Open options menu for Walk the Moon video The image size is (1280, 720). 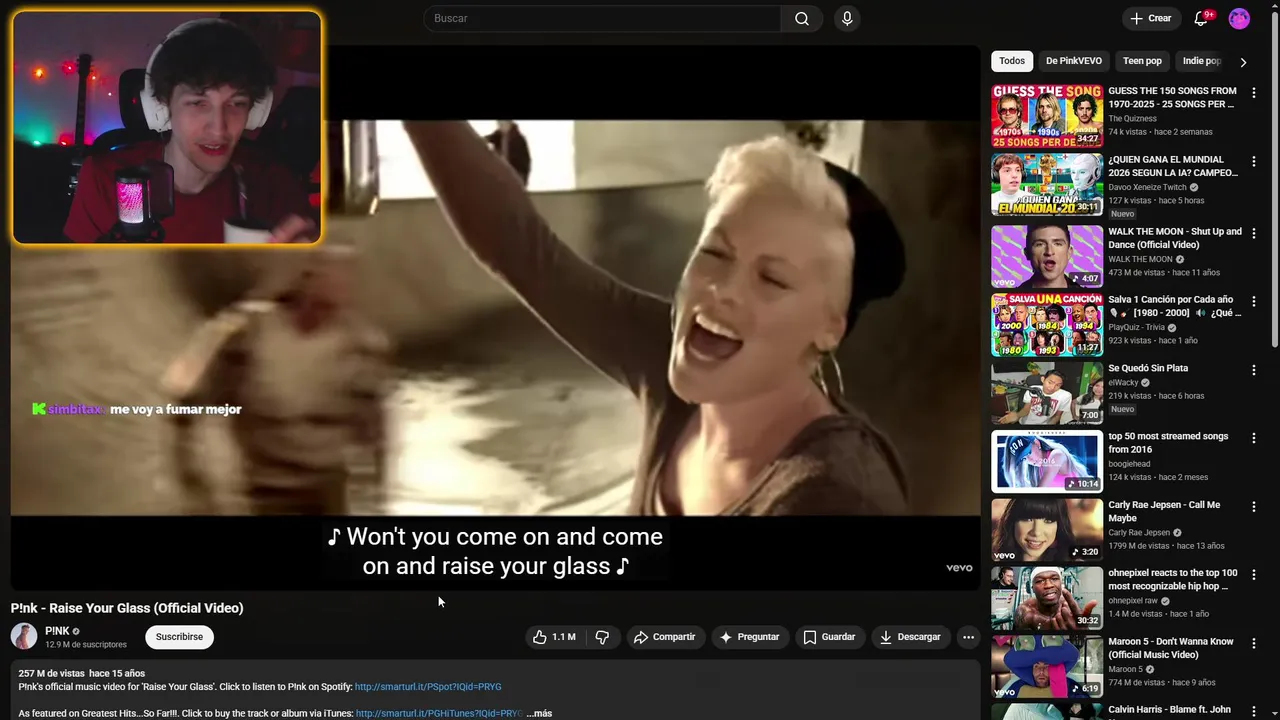pos(1254,233)
